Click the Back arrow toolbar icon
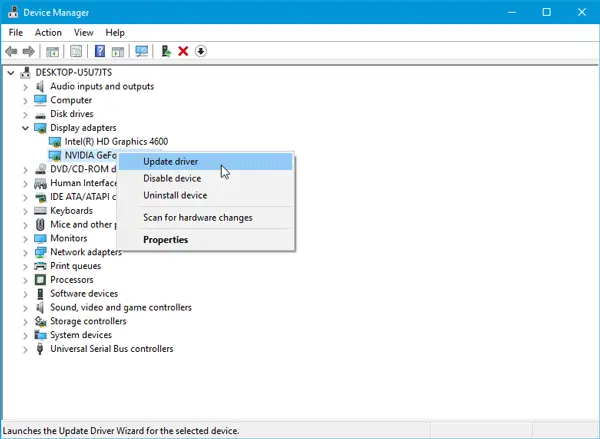The width and height of the screenshot is (600, 439). 11,51
